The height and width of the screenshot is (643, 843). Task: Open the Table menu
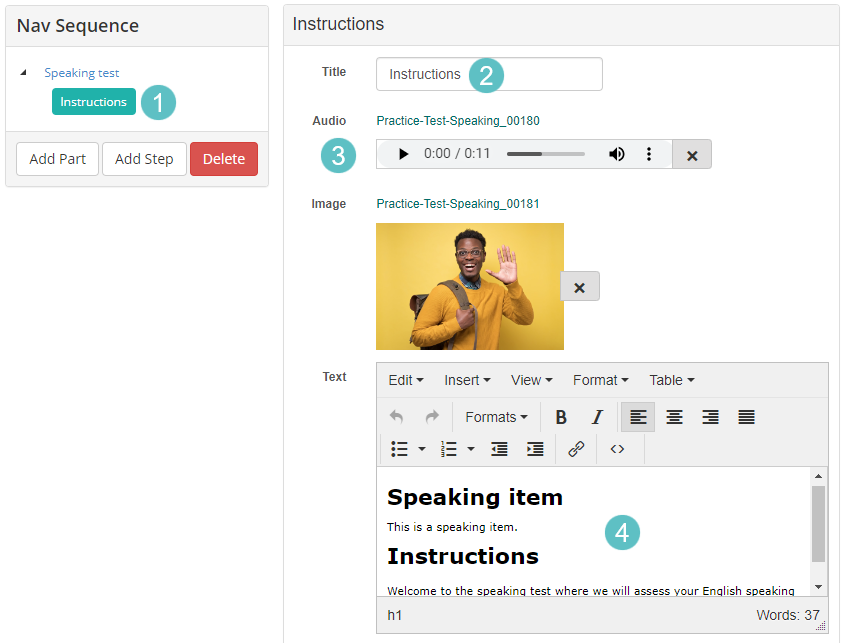click(x=671, y=380)
